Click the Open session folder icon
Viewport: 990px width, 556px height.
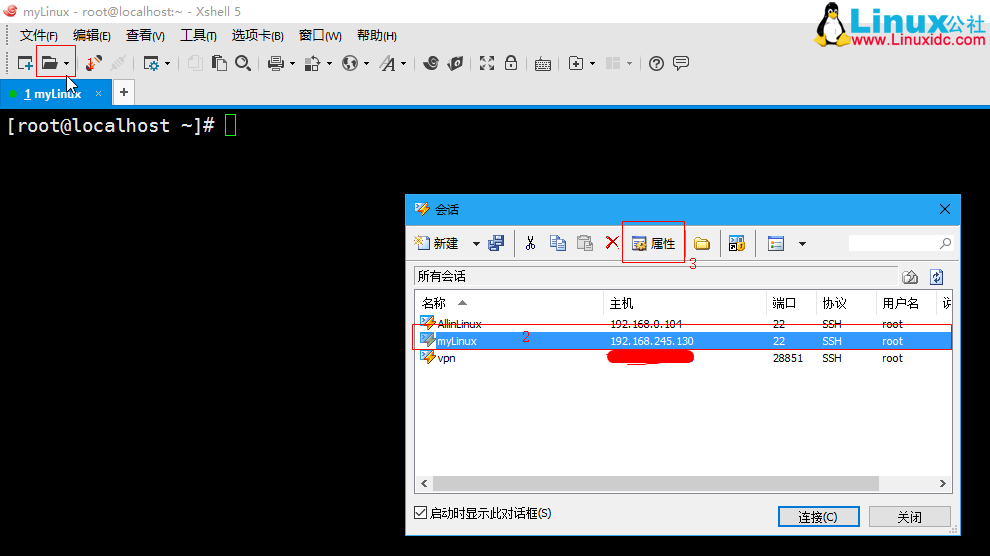click(x=49, y=63)
